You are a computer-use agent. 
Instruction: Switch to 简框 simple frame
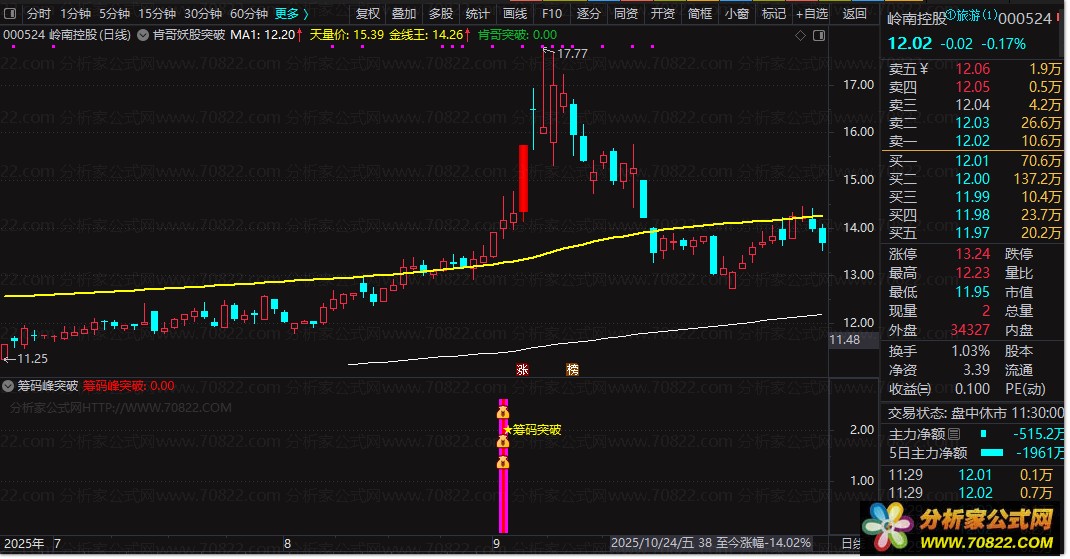point(699,14)
